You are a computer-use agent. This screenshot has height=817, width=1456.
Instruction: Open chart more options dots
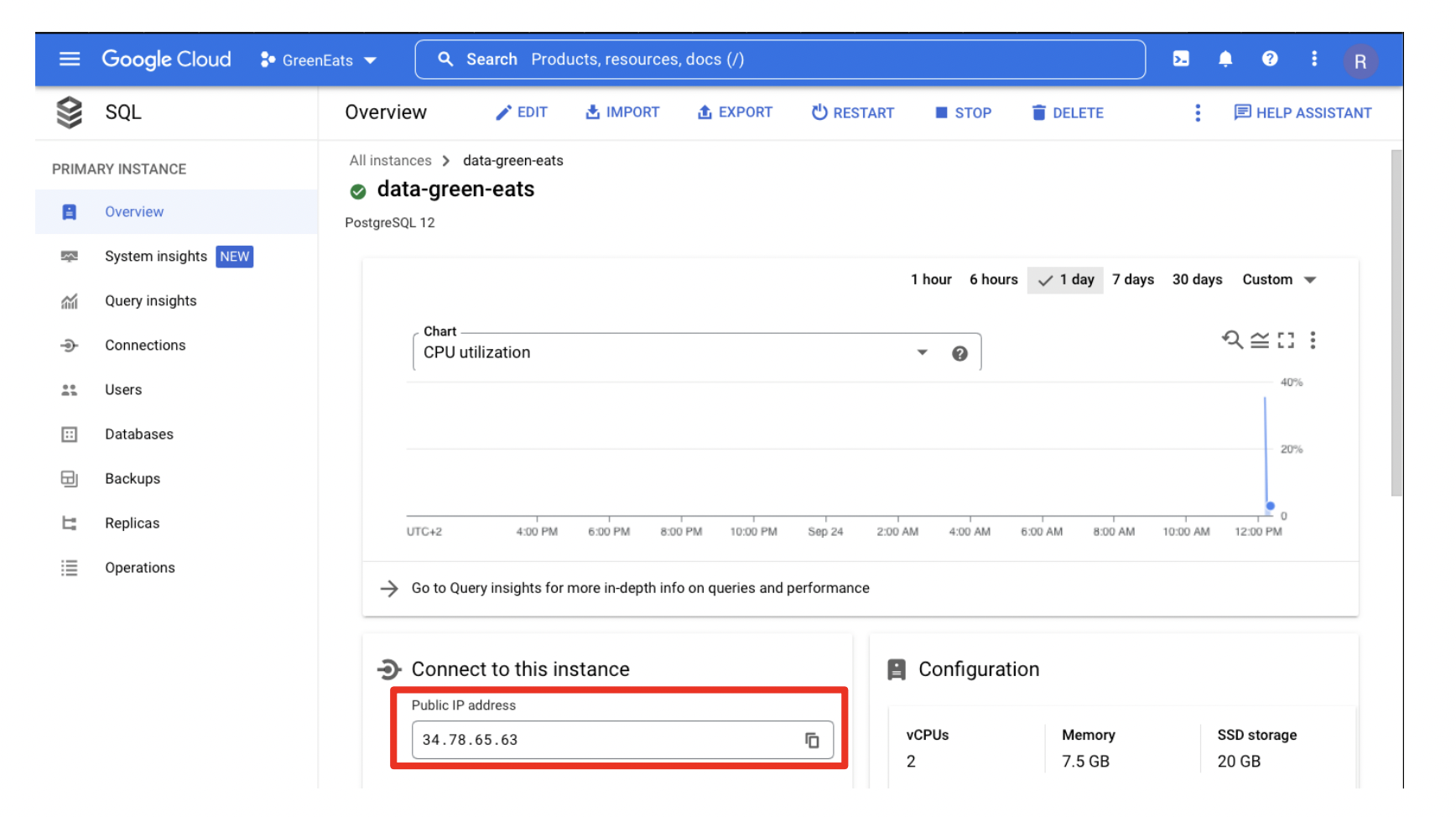(x=1313, y=340)
